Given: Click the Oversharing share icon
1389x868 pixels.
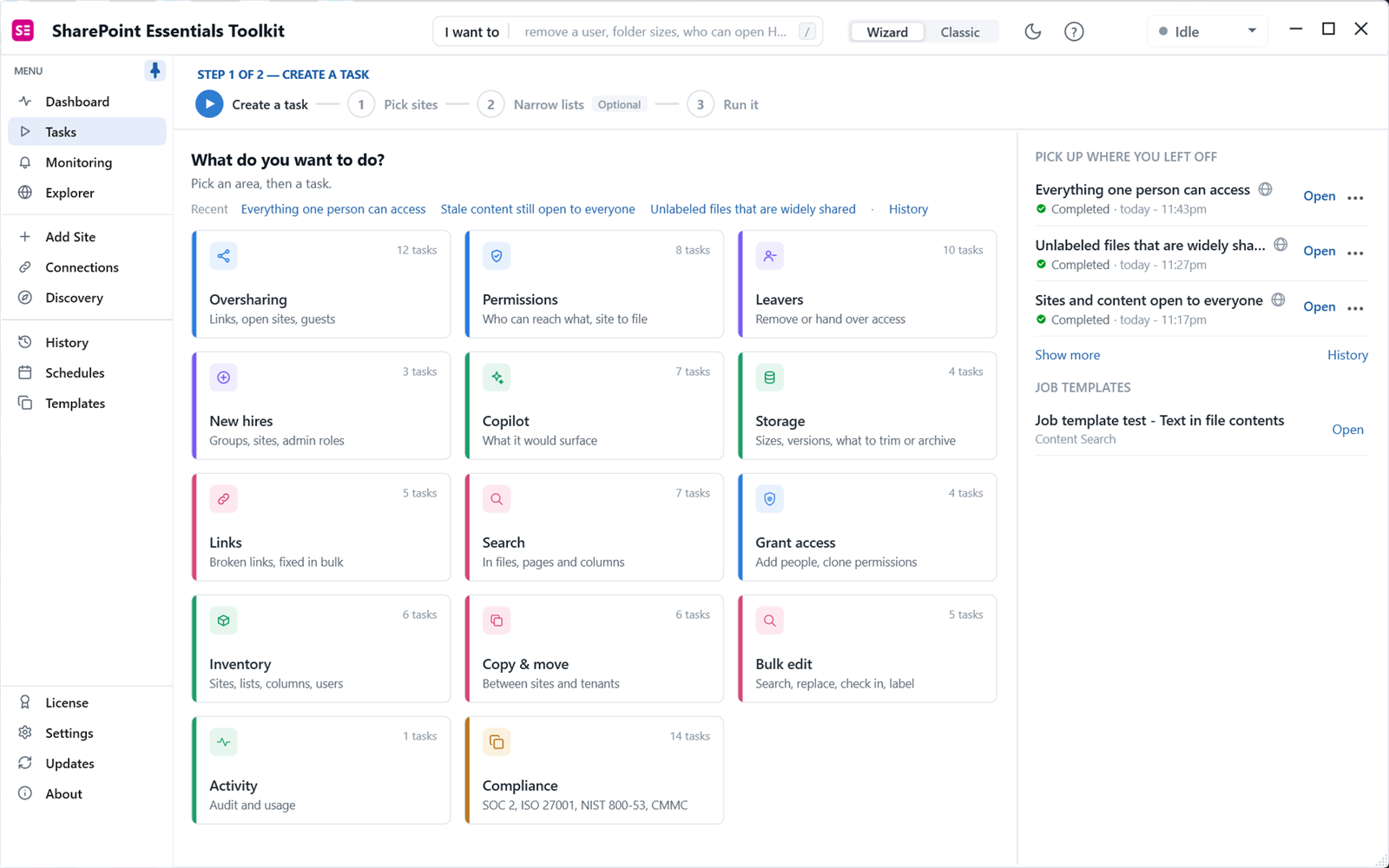Looking at the screenshot, I should coord(223,256).
